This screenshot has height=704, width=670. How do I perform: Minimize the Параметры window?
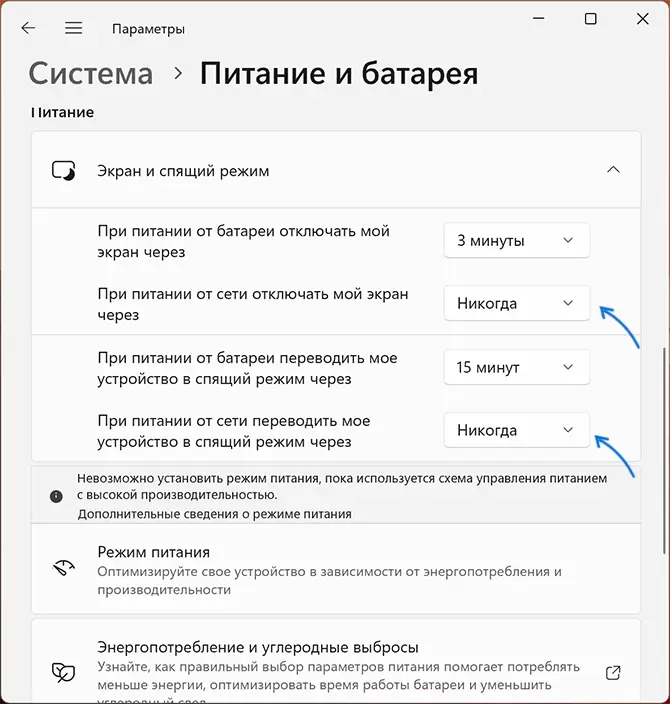tap(538, 19)
